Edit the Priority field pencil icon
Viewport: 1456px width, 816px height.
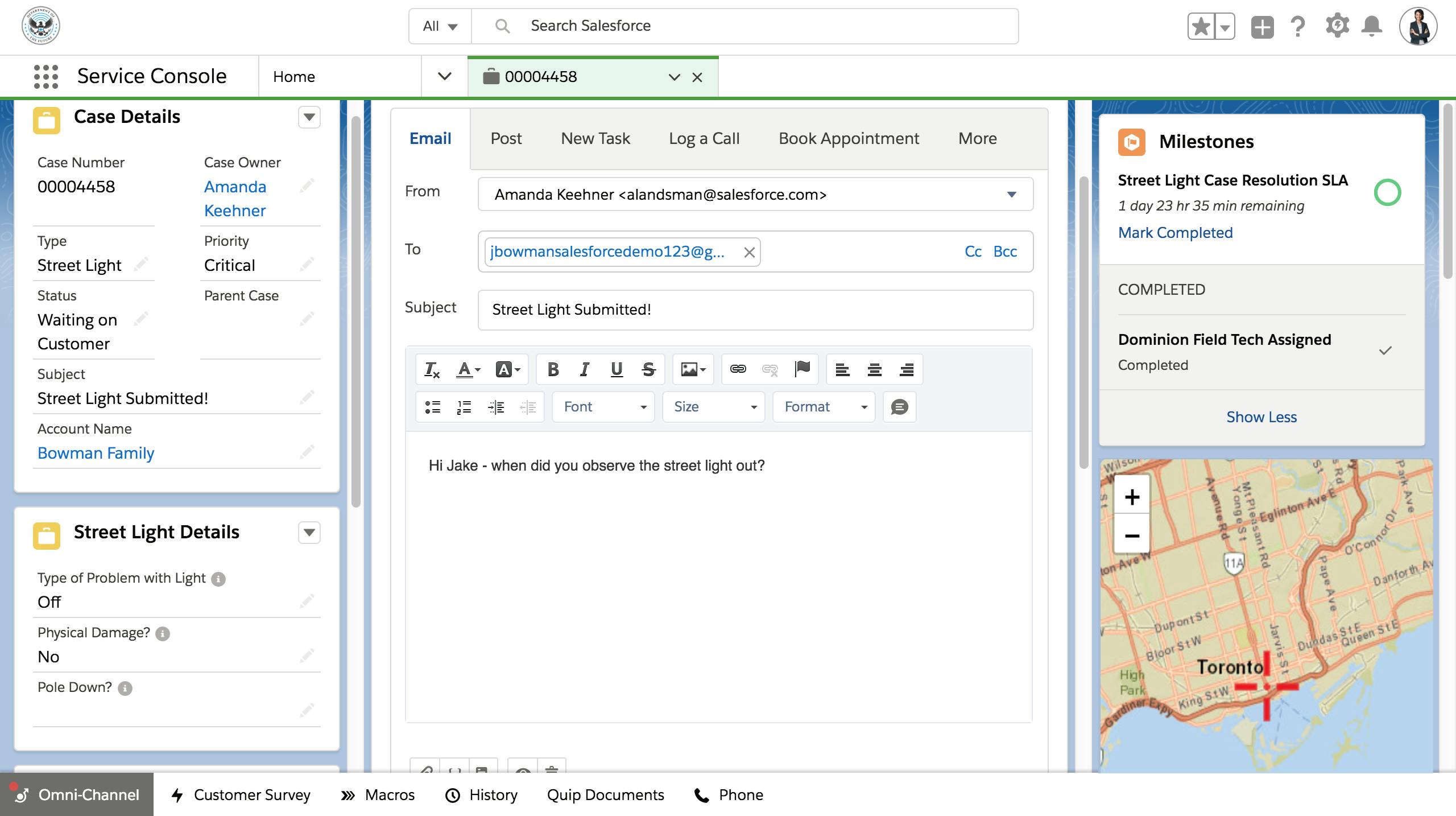tap(307, 264)
